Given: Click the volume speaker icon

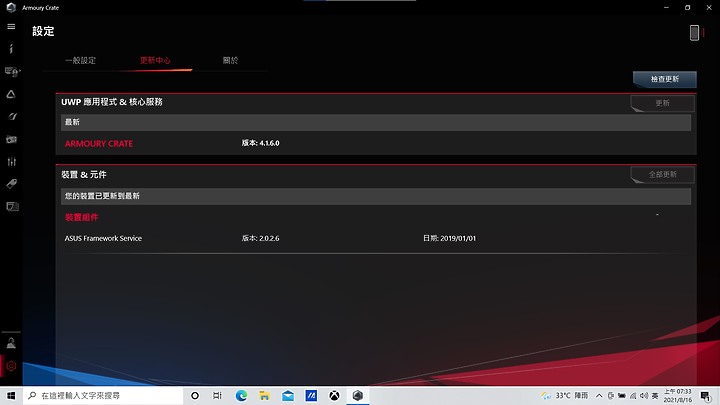Looking at the screenshot, I should click(644, 395).
